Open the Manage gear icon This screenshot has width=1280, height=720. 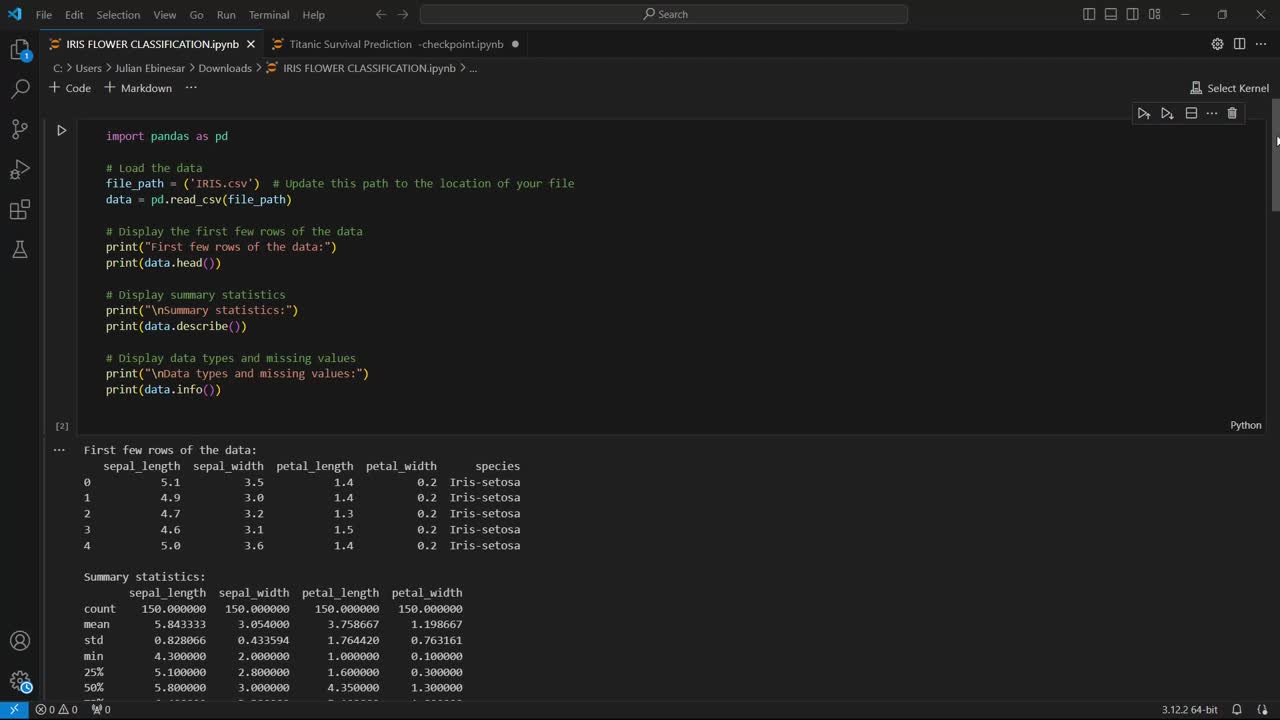pyautogui.click(x=20, y=682)
